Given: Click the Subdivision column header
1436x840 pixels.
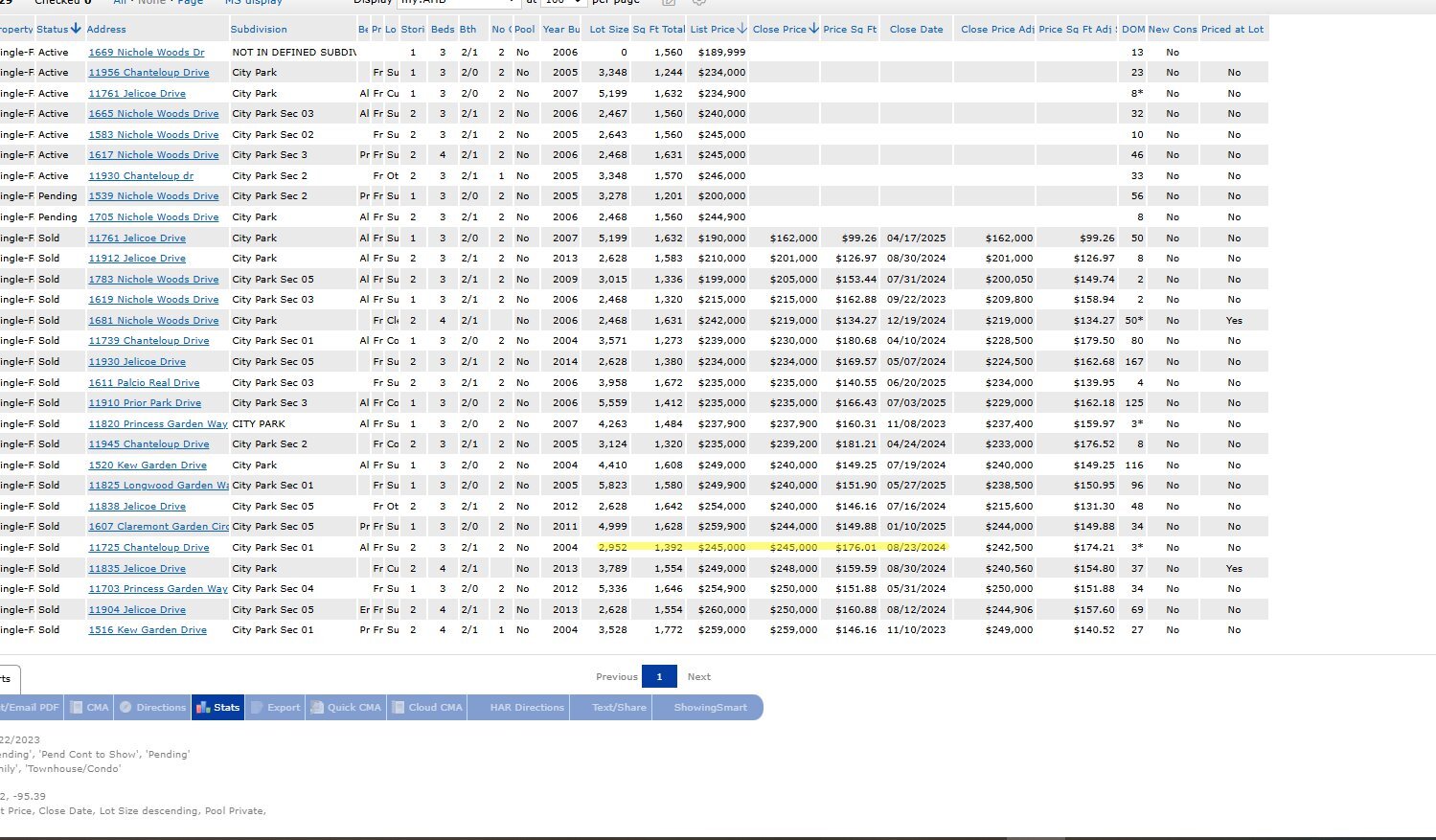Looking at the screenshot, I should click(259, 29).
